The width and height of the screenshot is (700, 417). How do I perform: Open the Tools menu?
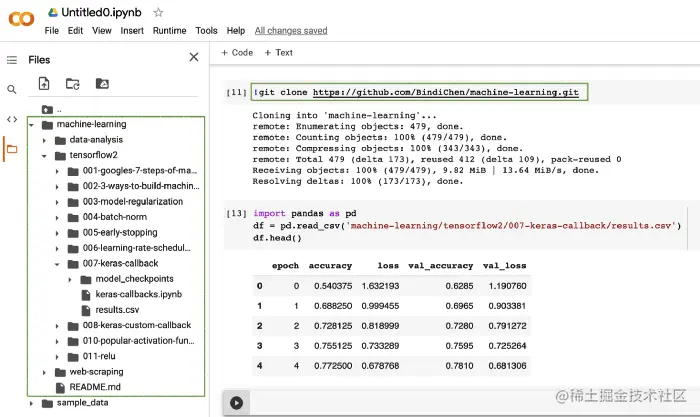206,30
